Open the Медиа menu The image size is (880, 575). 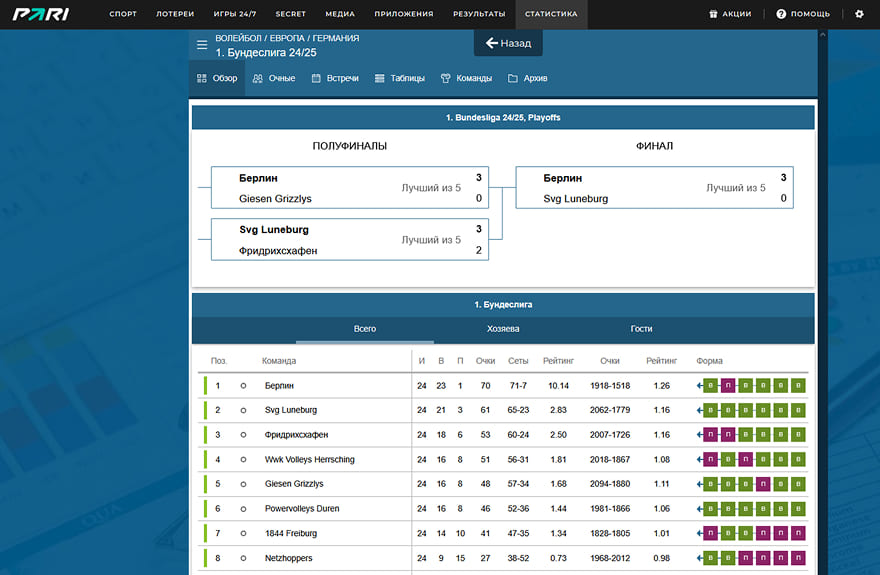coord(340,14)
